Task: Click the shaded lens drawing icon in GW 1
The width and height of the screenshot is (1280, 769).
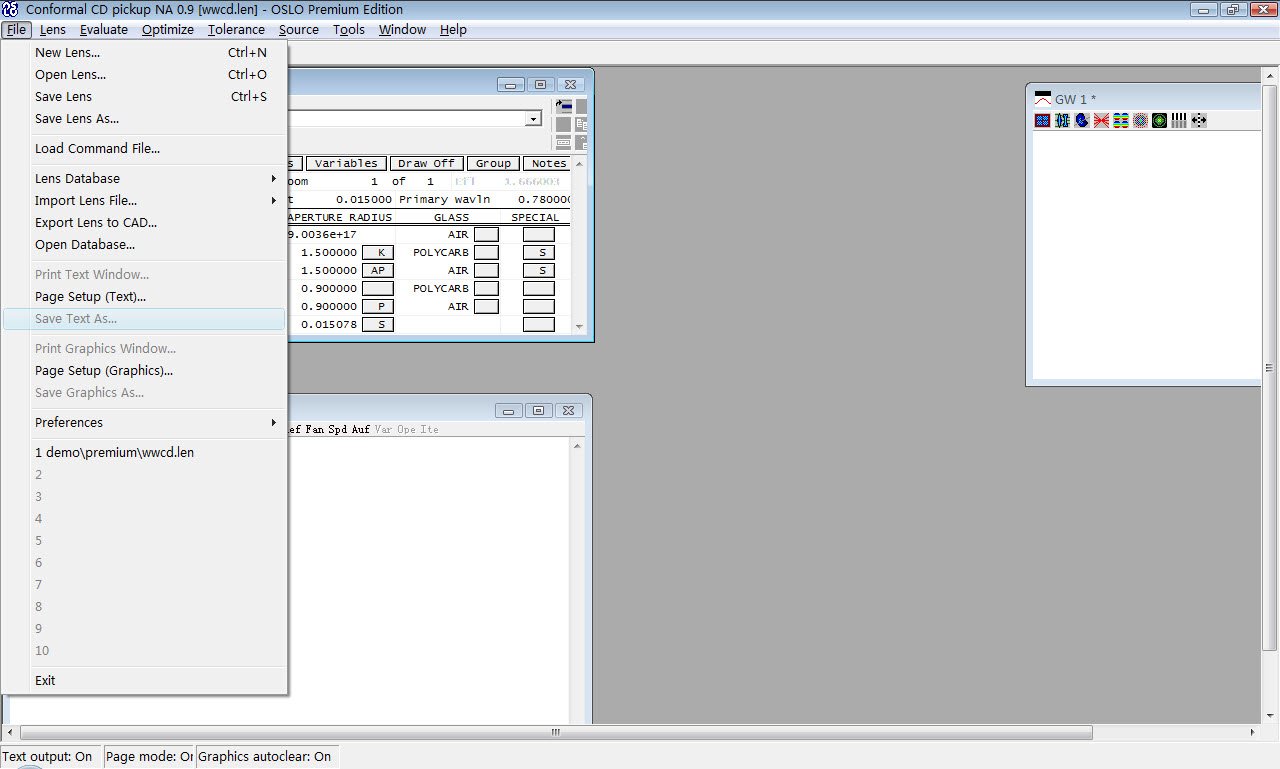Action: pos(1082,120)
